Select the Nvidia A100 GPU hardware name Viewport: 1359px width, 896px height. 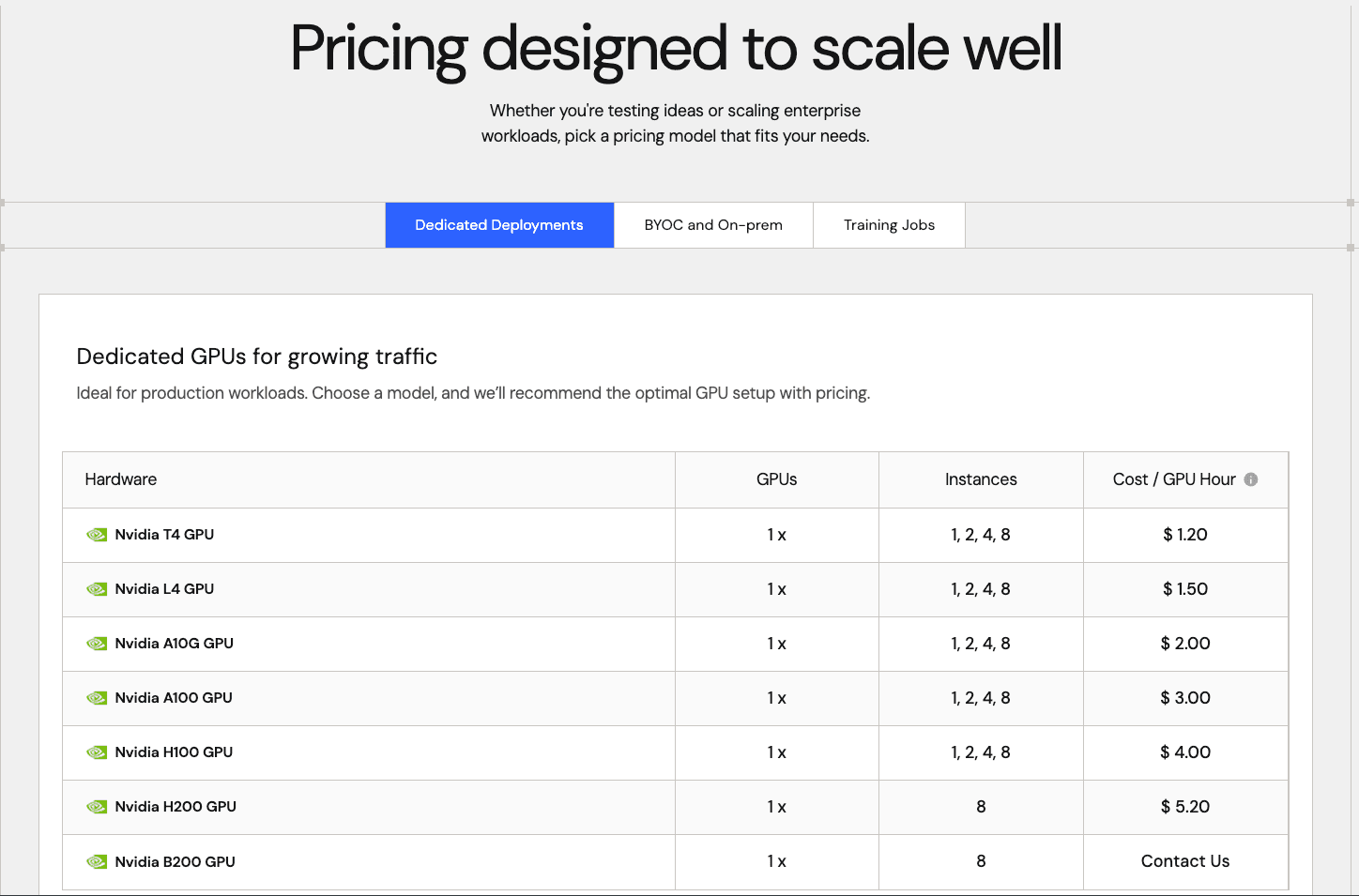174,698
